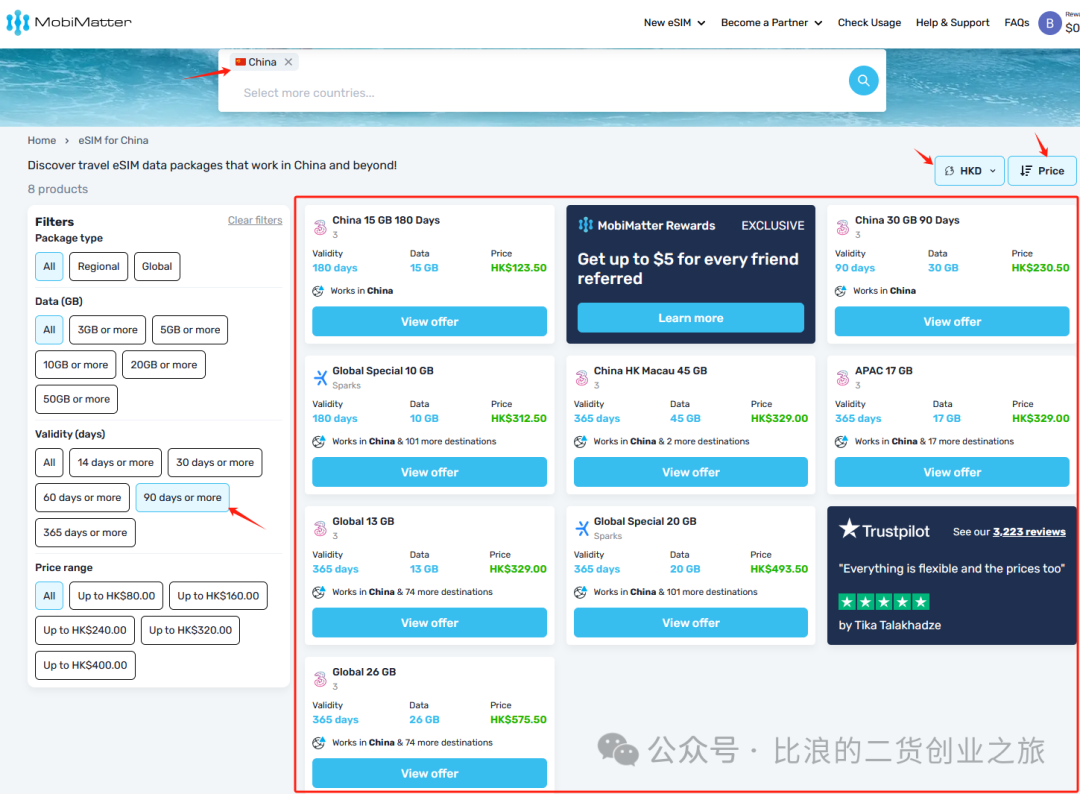The height and width of the screenshot is (794, 1080).
Task: Click globe icon on China 30 GB card
Action: coord(841,291)
